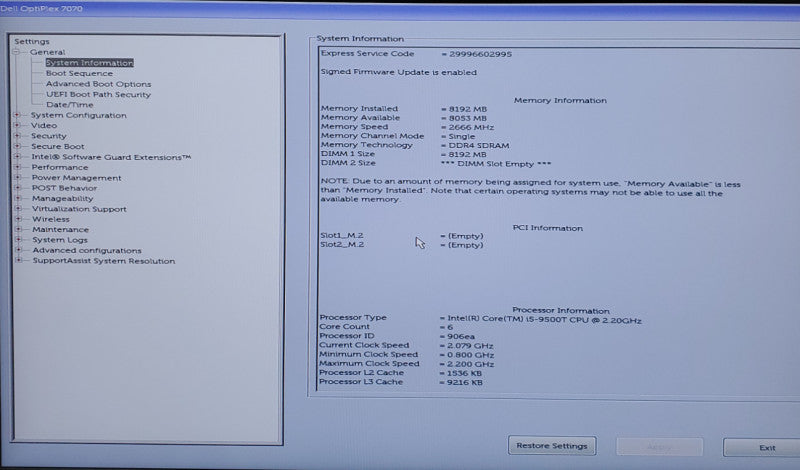Screen dimensions: 800x470
Task: Click the PCI Information heading
Action: point(547,228)
